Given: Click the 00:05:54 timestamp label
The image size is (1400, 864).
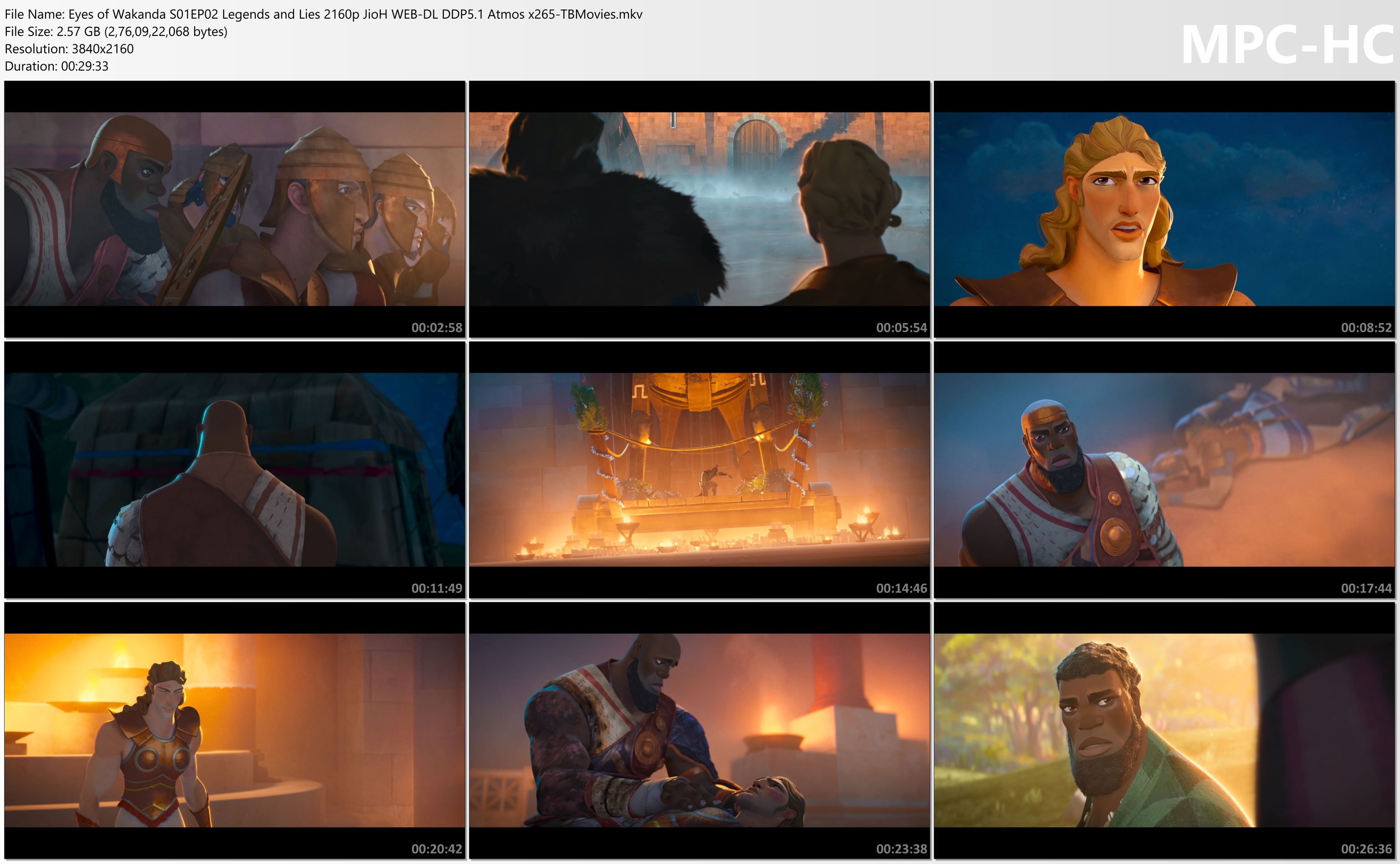Looking at the screenshot, I should point(902,328).
